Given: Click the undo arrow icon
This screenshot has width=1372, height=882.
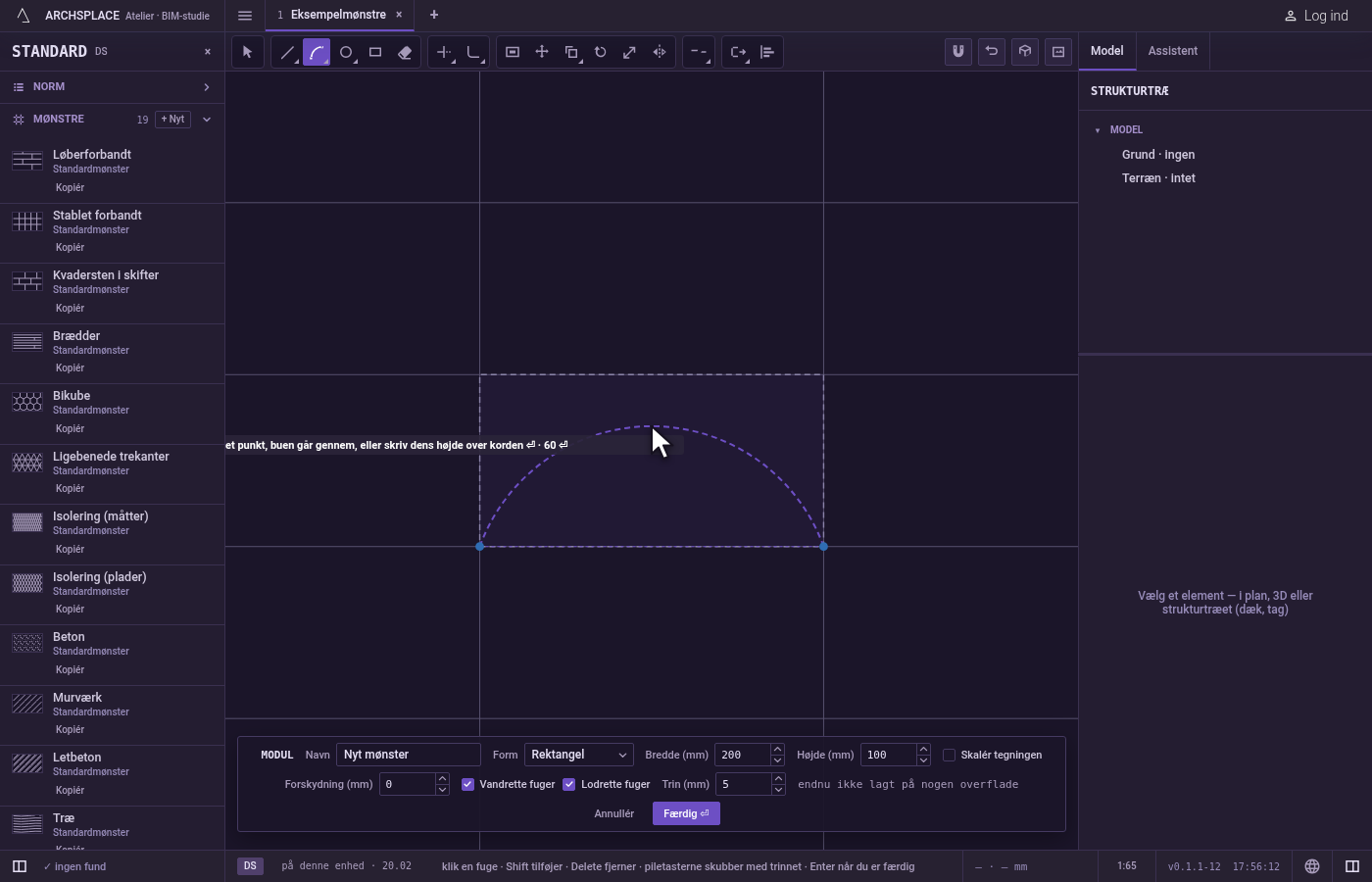Looking at the screenshot, I should coord(992,52).
